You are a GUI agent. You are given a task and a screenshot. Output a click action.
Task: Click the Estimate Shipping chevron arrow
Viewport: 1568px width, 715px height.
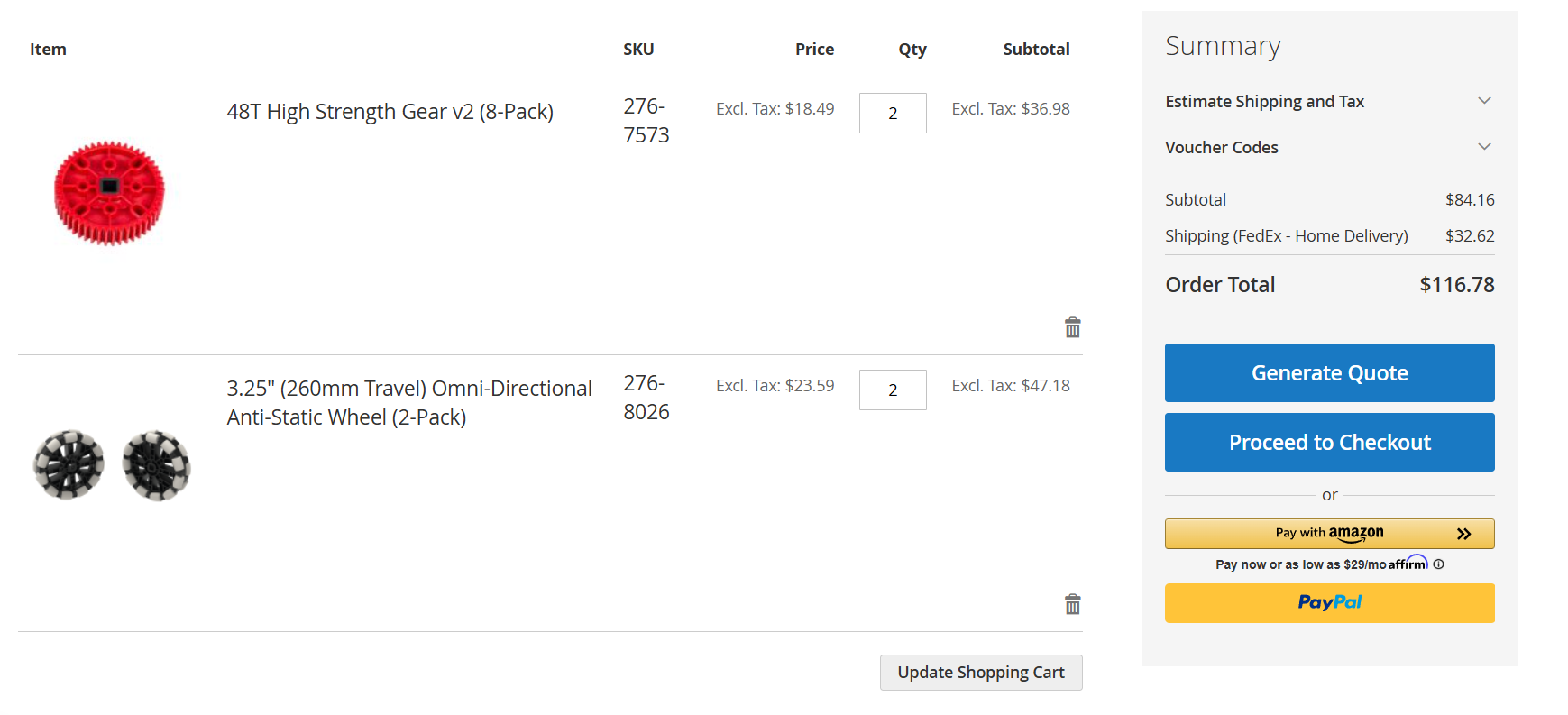click(1484, 101)
